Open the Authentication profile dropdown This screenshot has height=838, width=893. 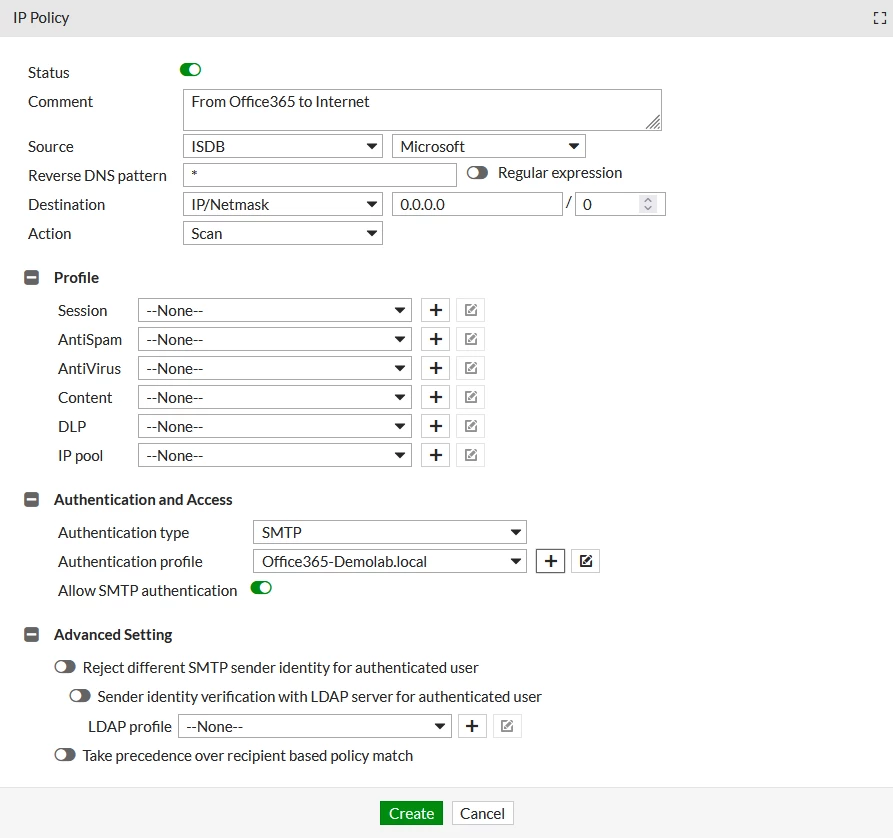390,562
